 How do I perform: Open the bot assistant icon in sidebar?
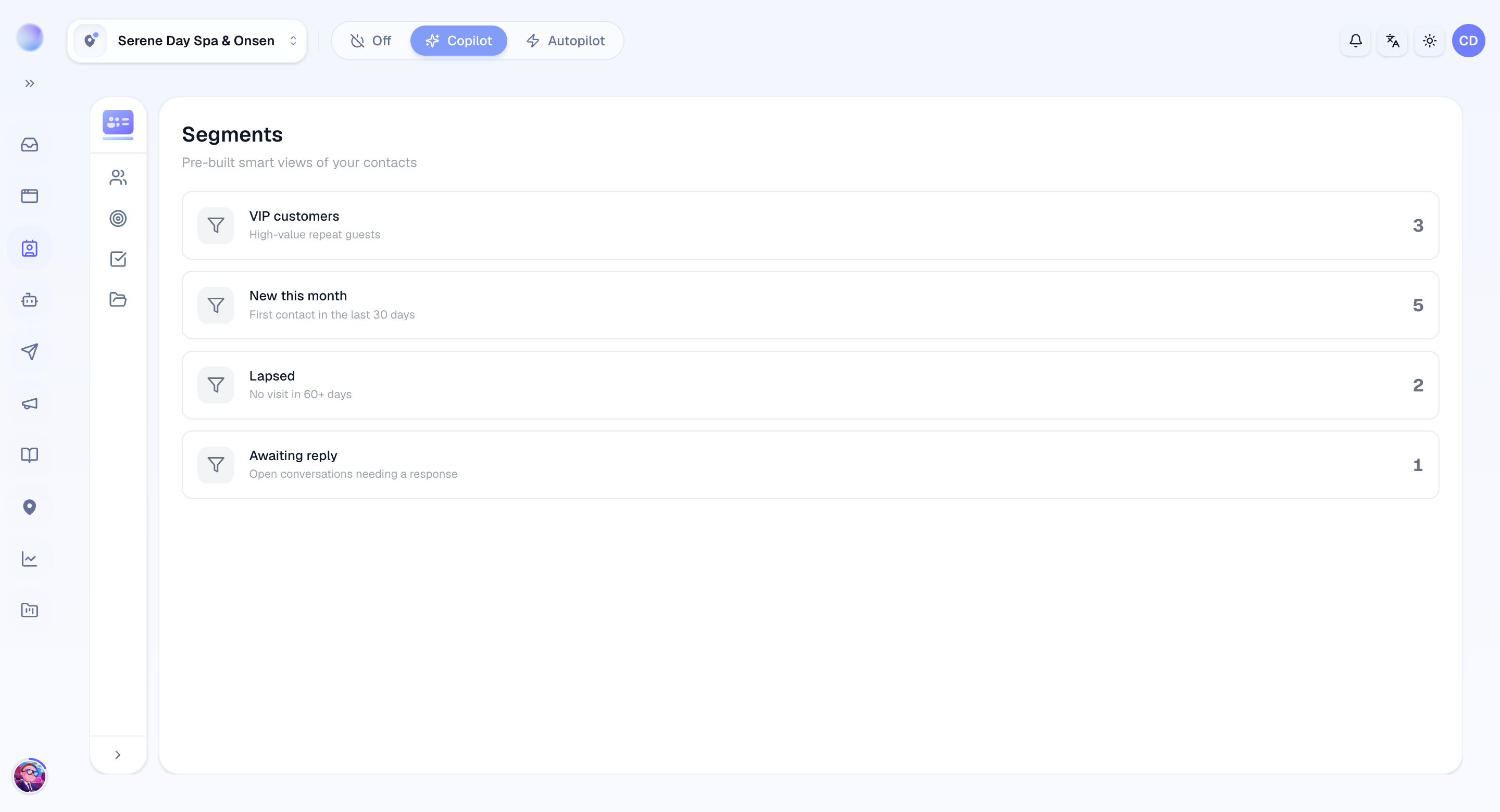click(x=30, y=300)
